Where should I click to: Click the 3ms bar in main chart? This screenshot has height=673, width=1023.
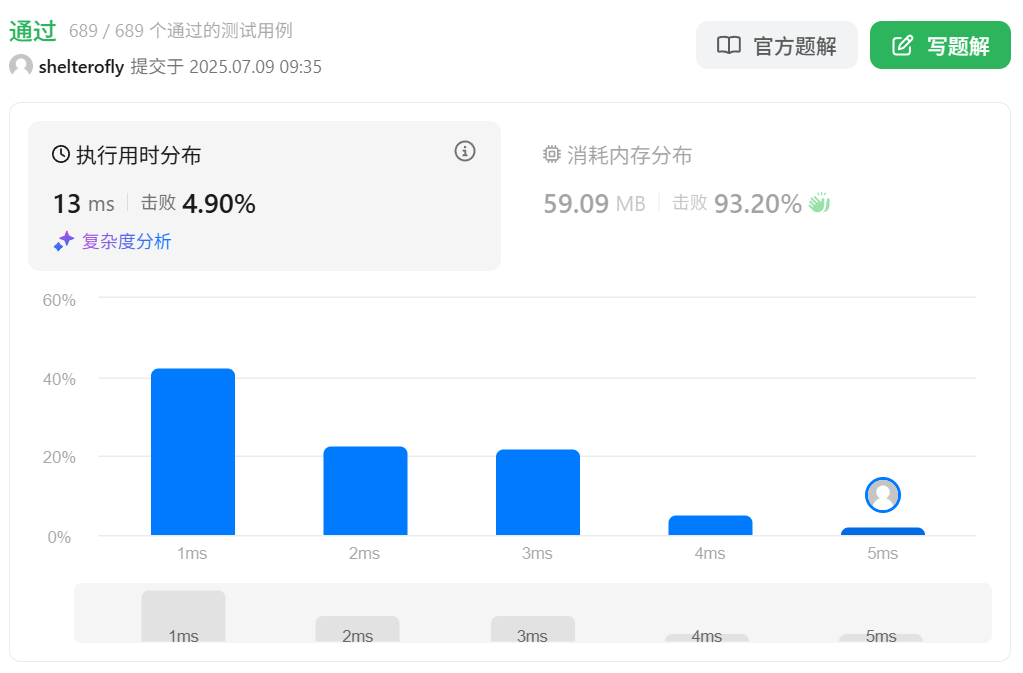[538, 492]
